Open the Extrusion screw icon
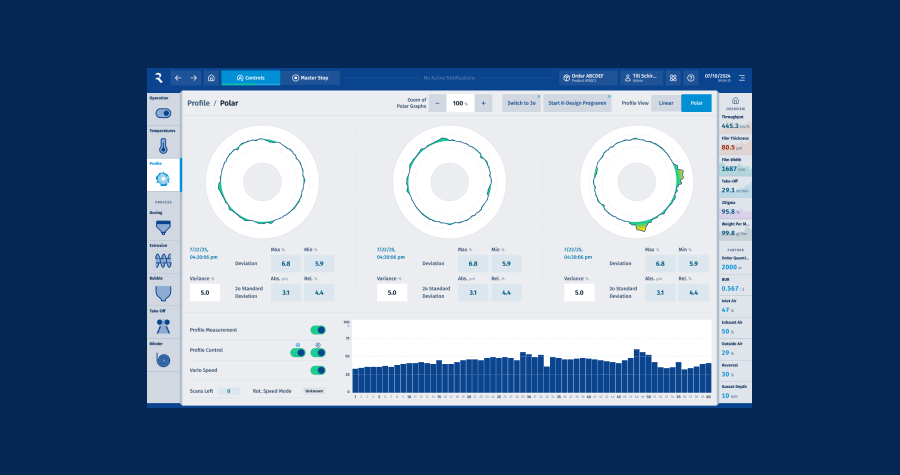The height and width of the screenshot is (475, 900). coord(163,260)
